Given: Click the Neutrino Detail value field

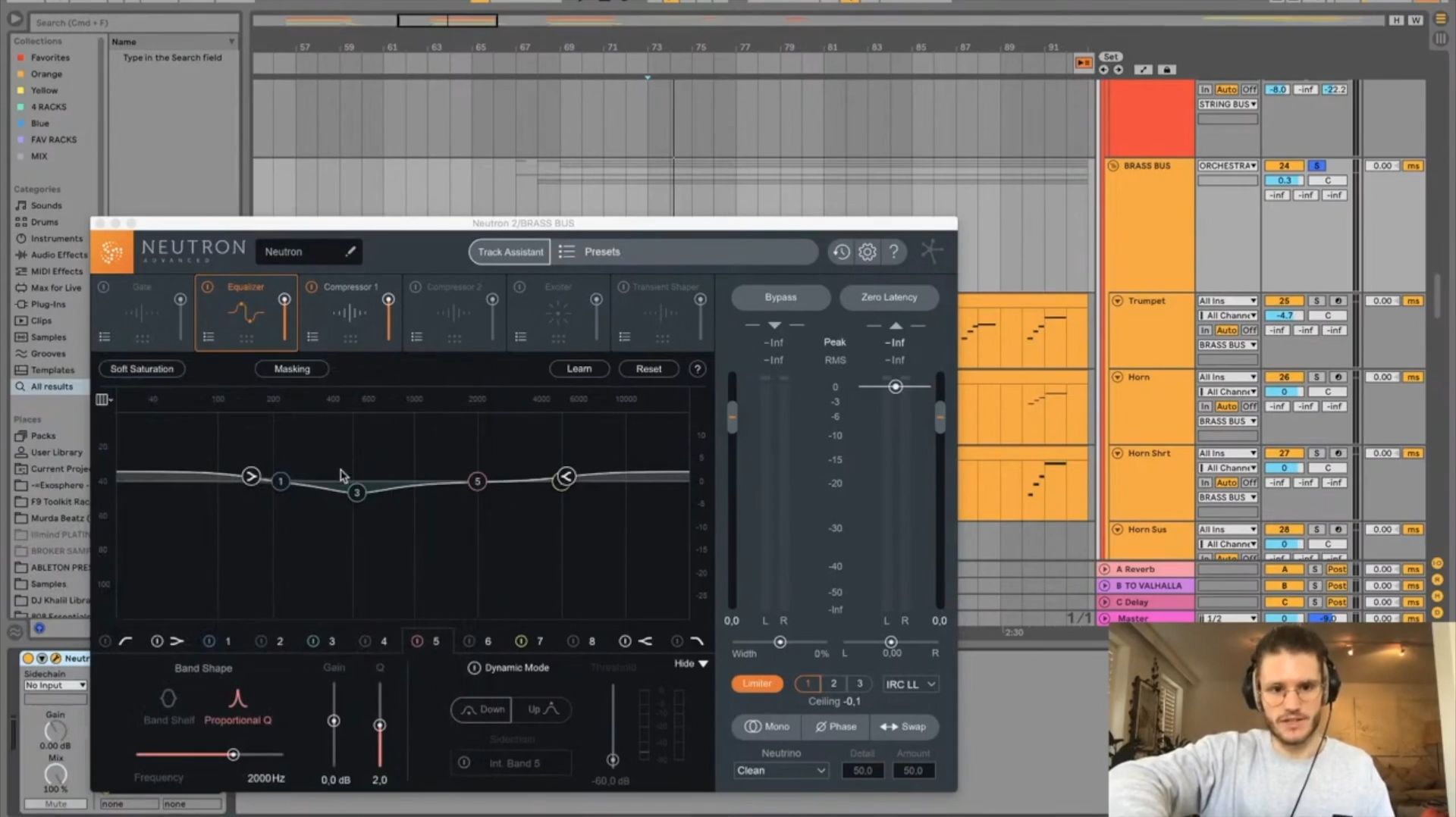Looking at the screenshot, I should tap(862, 771).
